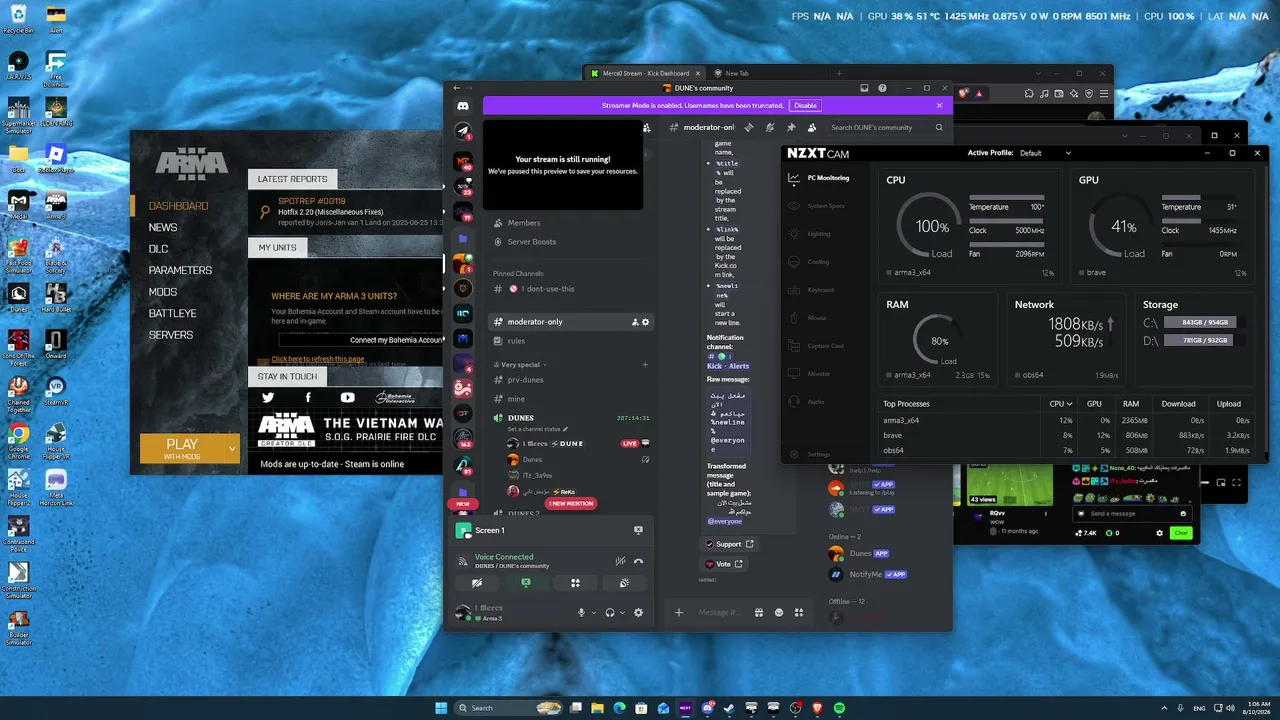
Task: Start Arma 3 with the PLAY button
Action: tap(182, 448)
